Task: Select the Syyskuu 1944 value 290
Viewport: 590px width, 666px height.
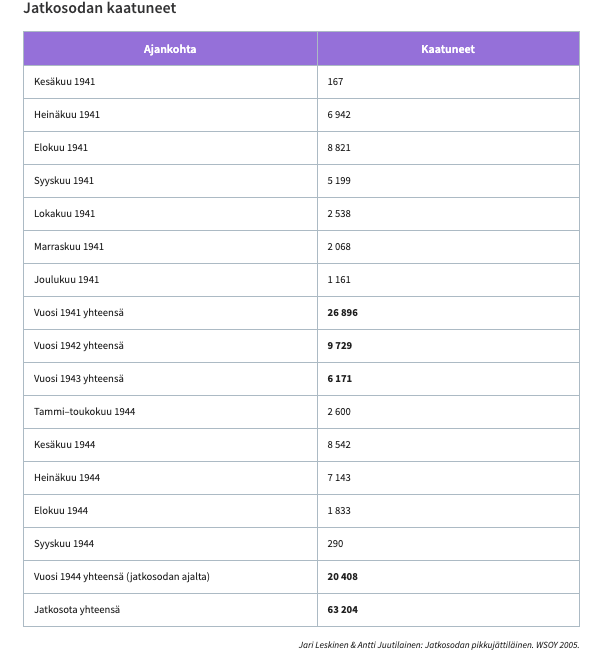Action: tap(335, 544)
